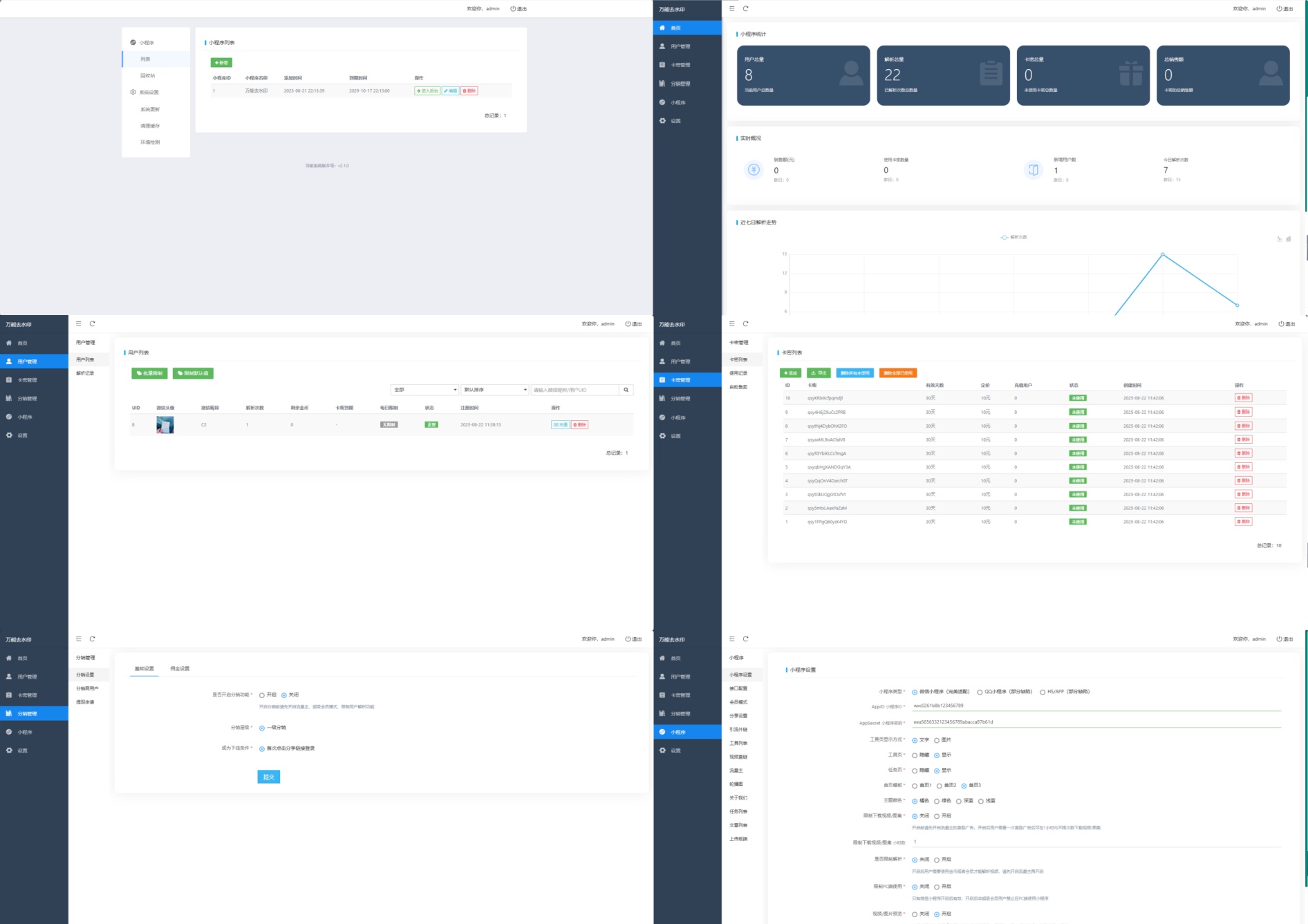Screen dimensions: 1308x924
Task: Select 图片 for tool page display mode
Action: (937, 740)
